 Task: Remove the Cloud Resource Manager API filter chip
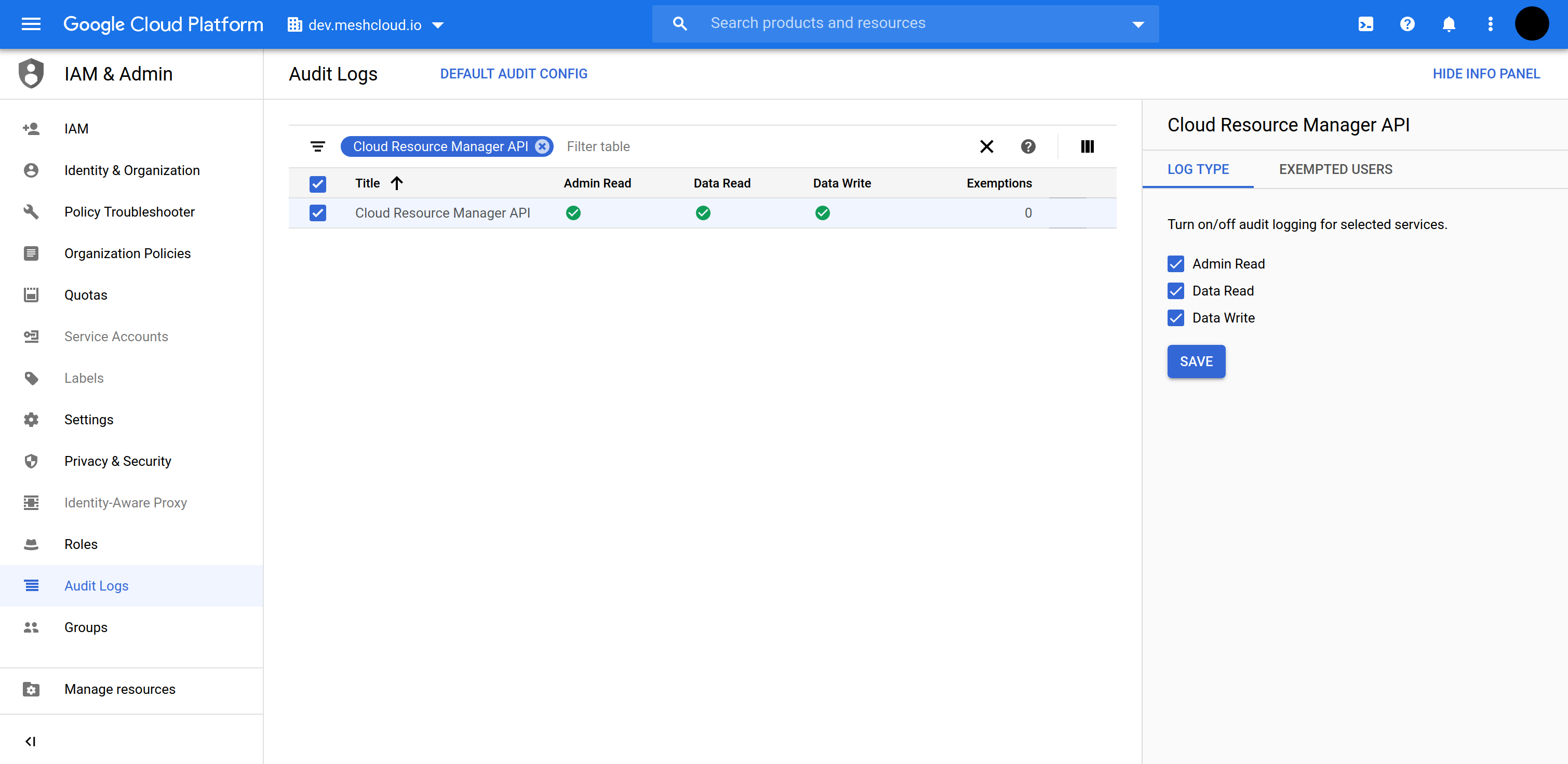coord(542,146)
